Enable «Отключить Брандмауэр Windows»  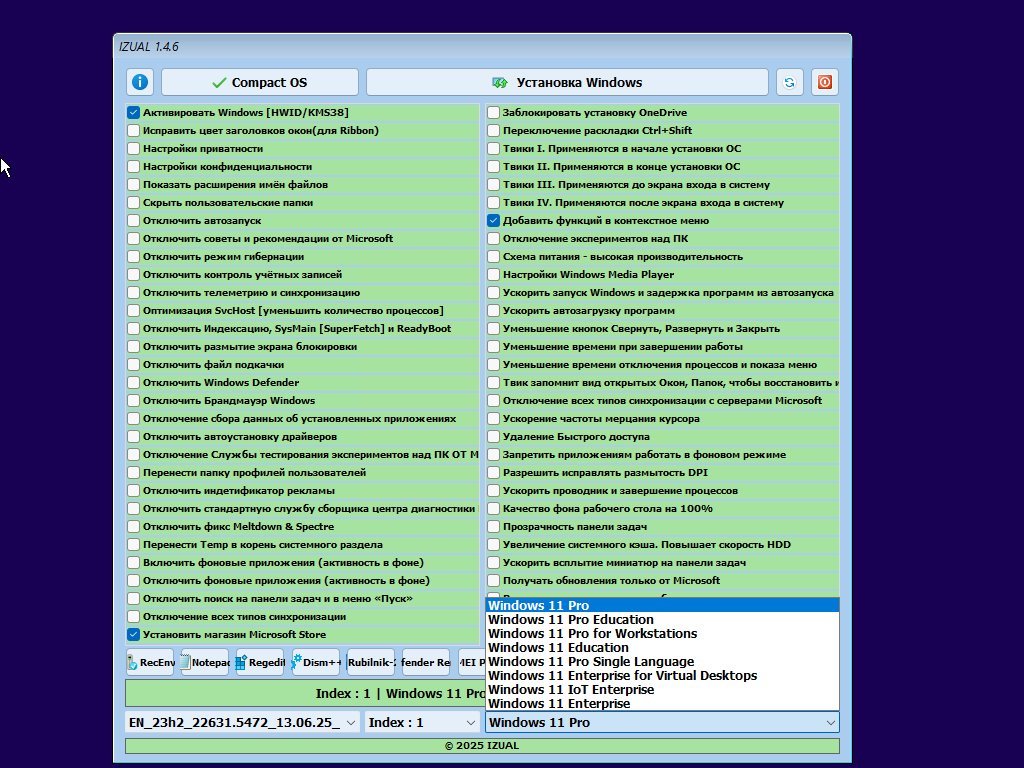tap(133, 400)
